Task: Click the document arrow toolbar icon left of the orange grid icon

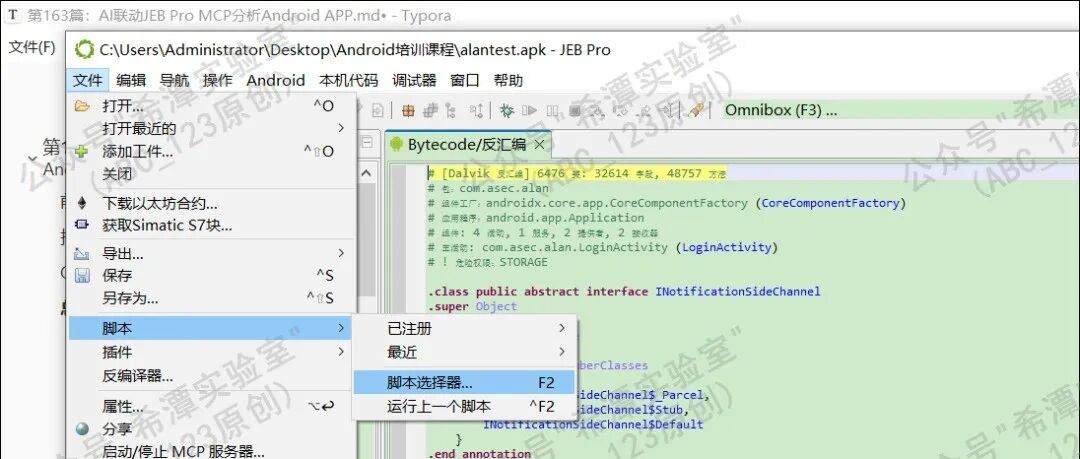Action: [x=377, y=110]
